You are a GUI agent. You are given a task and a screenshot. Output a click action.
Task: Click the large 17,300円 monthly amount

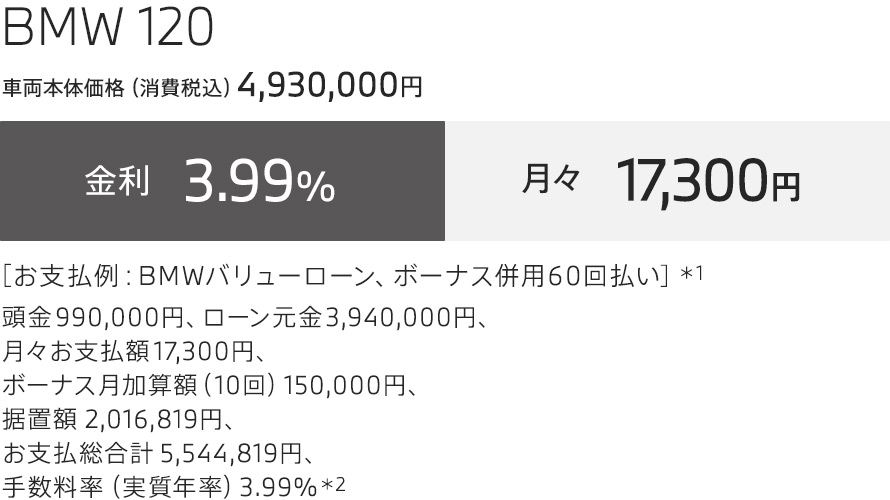click(708, 181)
